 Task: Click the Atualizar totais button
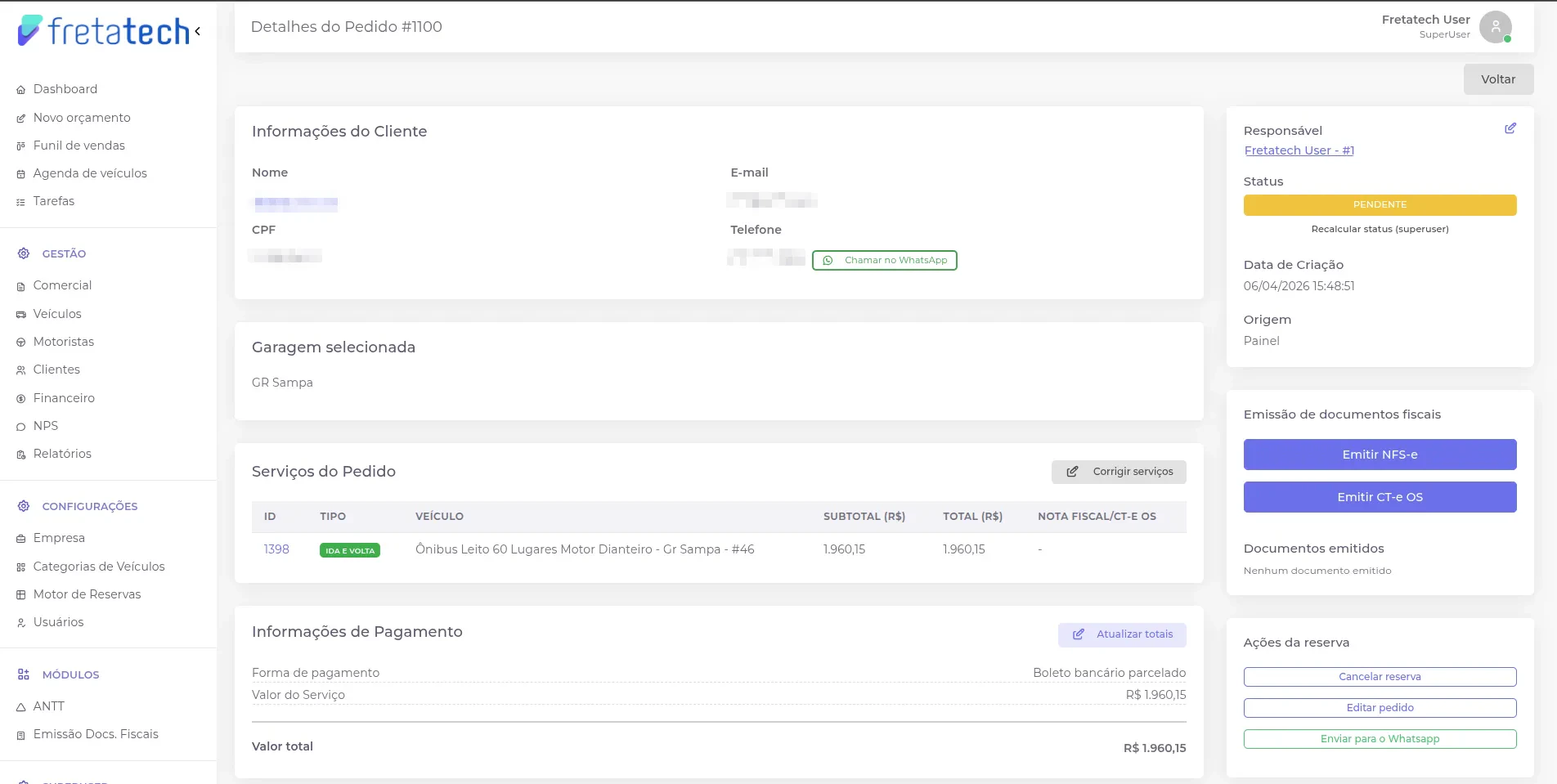click(1122, 634)
